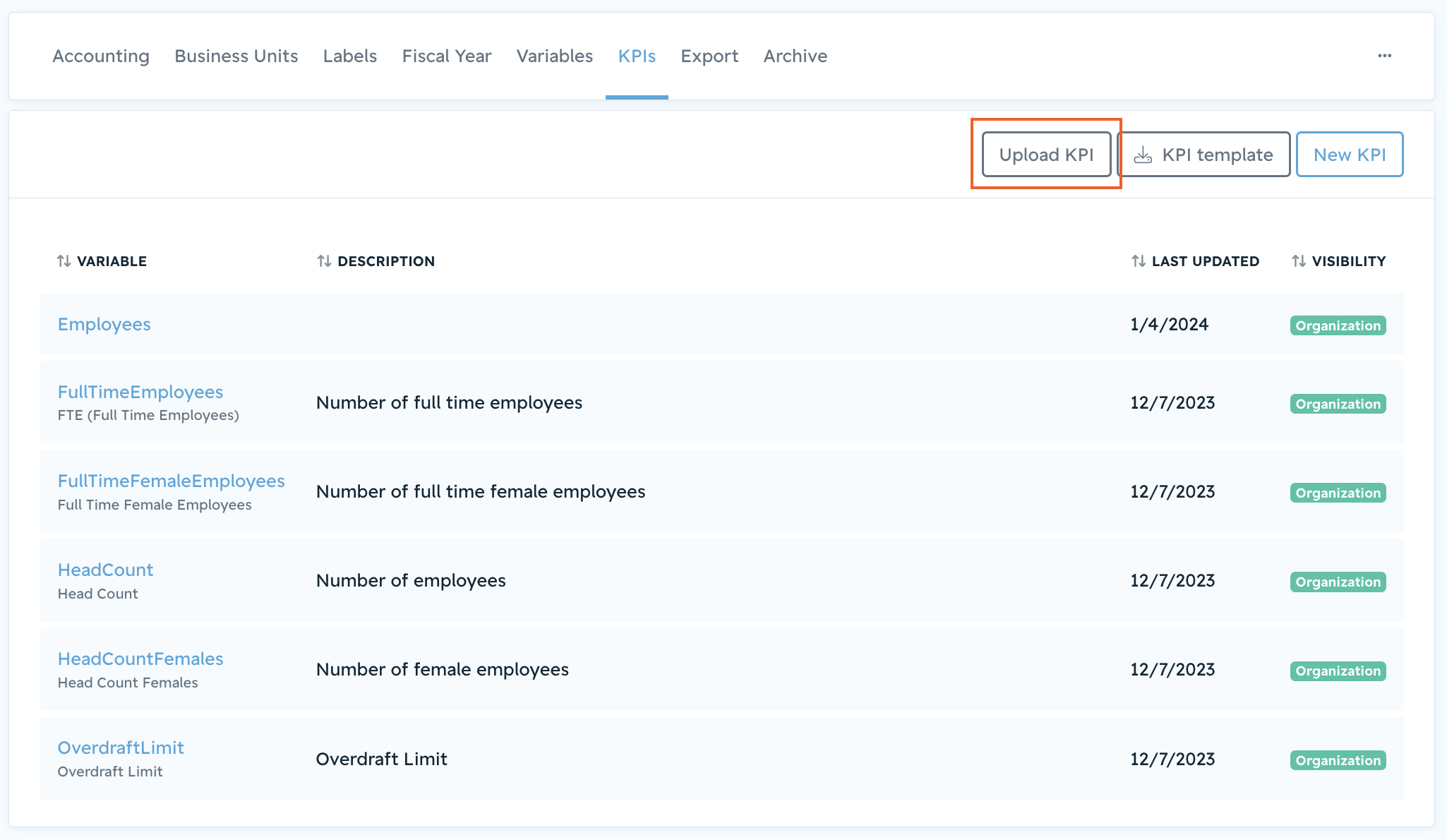Image resolution: width=1447 pixels, height=840 pixels.
Task: Click the Upload KPI button
Action: pyautogui.click(x=1046, y=155)
